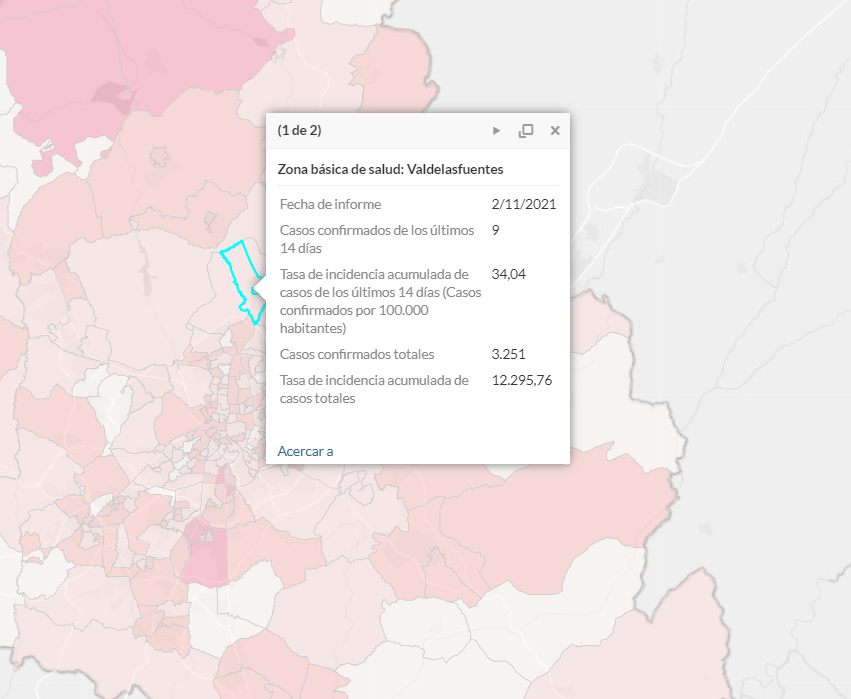Show next feature with popup arrow
This screenshot has height=699, width=851.
pos(496,131)
